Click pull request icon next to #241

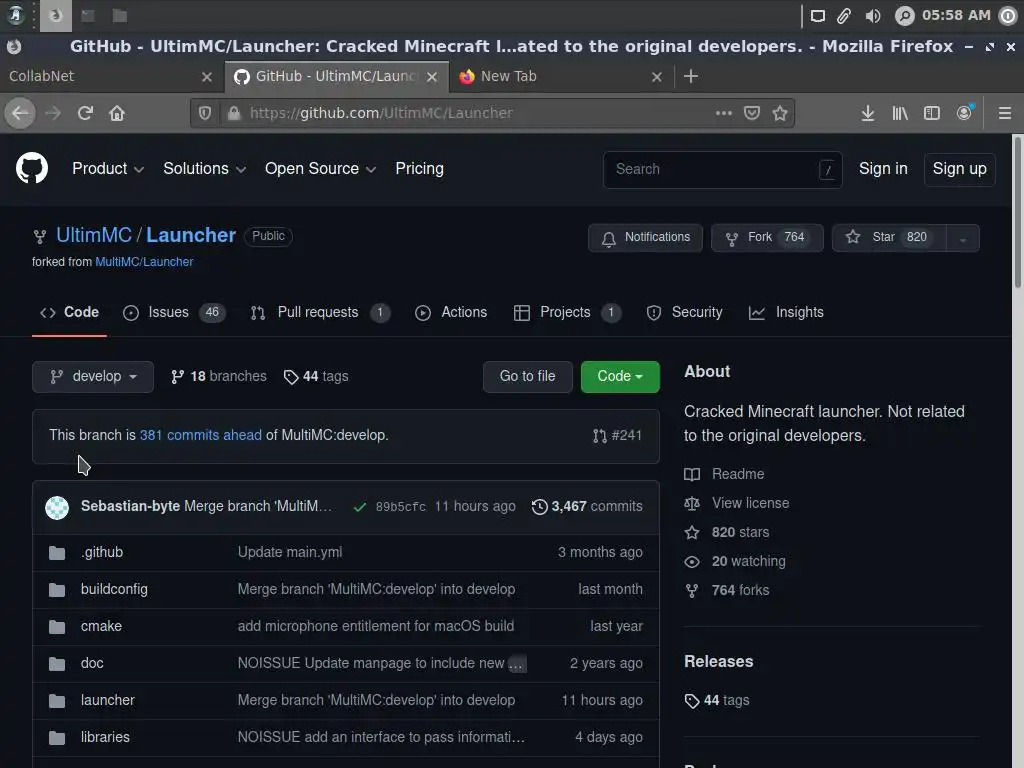[599, 436]
